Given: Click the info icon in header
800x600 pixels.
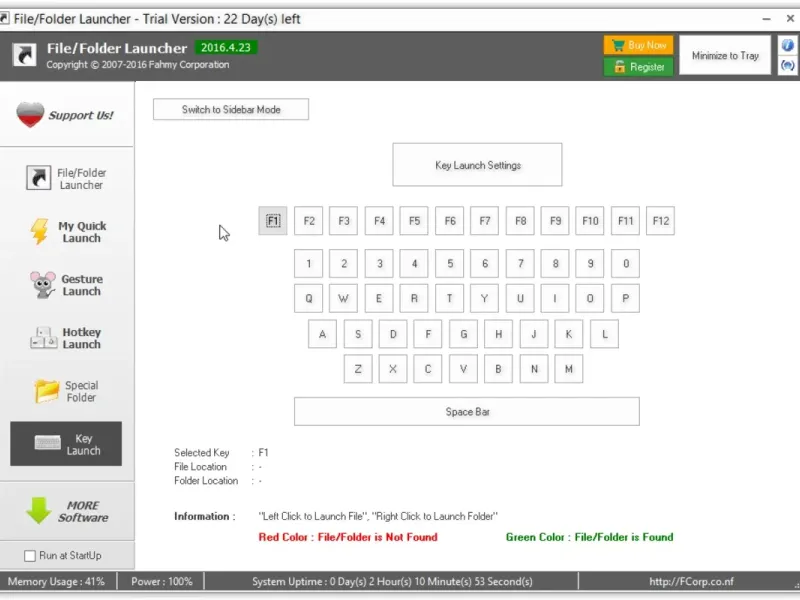Looking at the screenshot, I should tap(787, 45).
